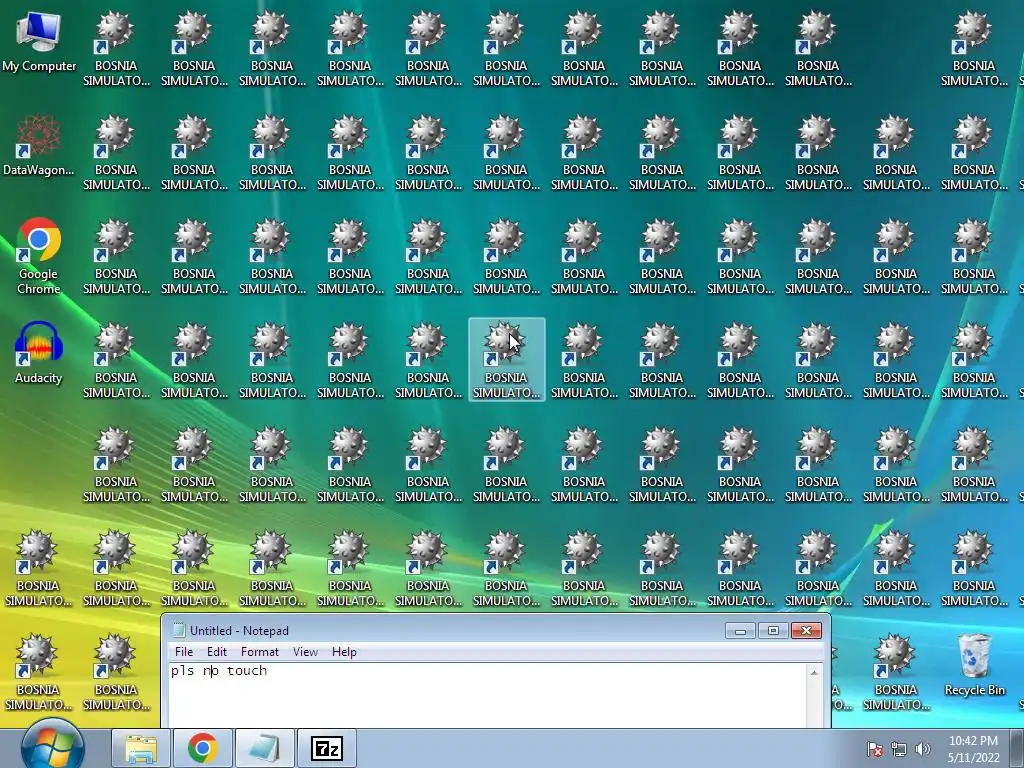The image size is (1024, 768).
Task: Select BOSNIA SIMULATO shortcut left of Recycle Bin
Action: 896,673
